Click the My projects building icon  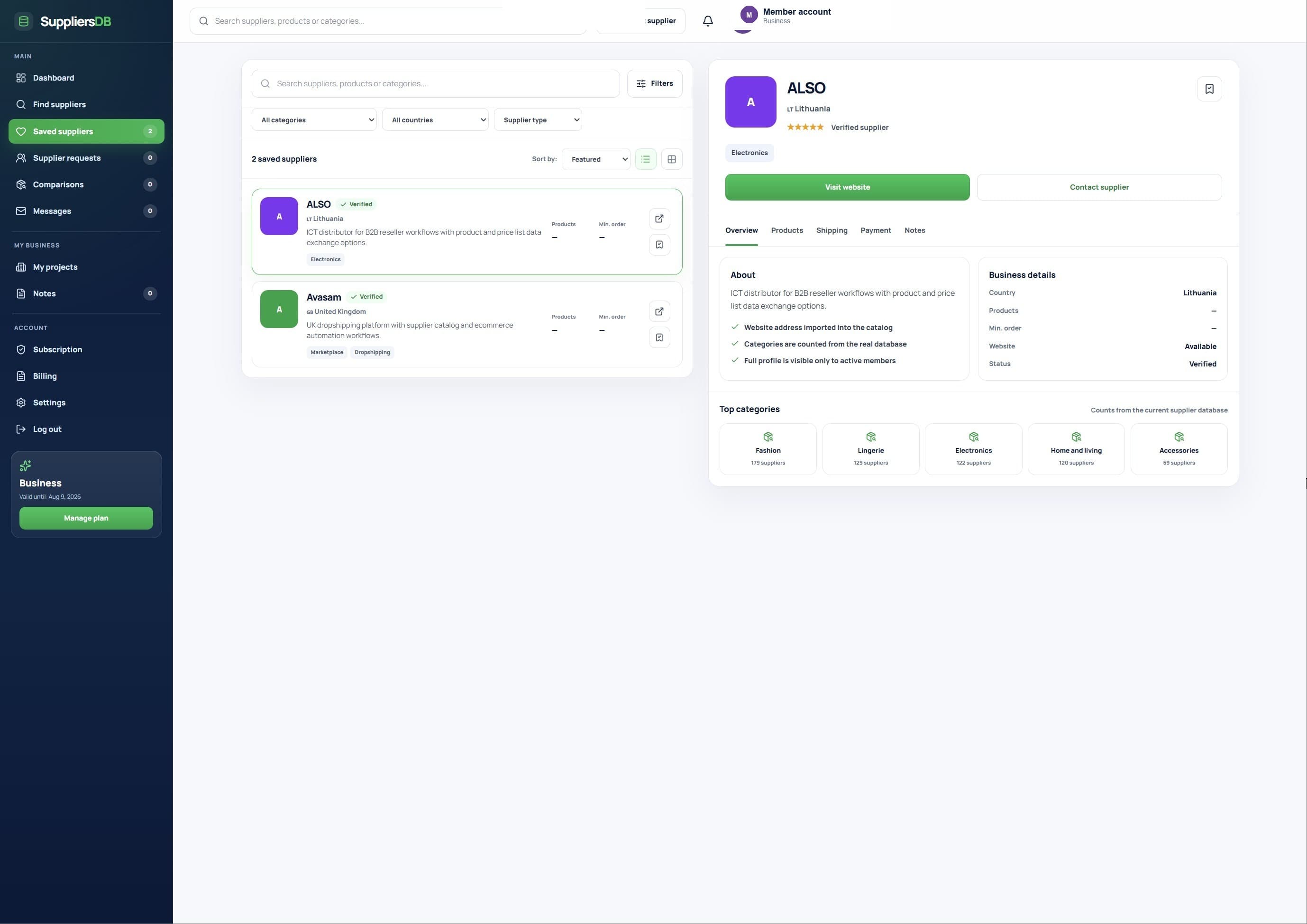[x=21, y=267]
